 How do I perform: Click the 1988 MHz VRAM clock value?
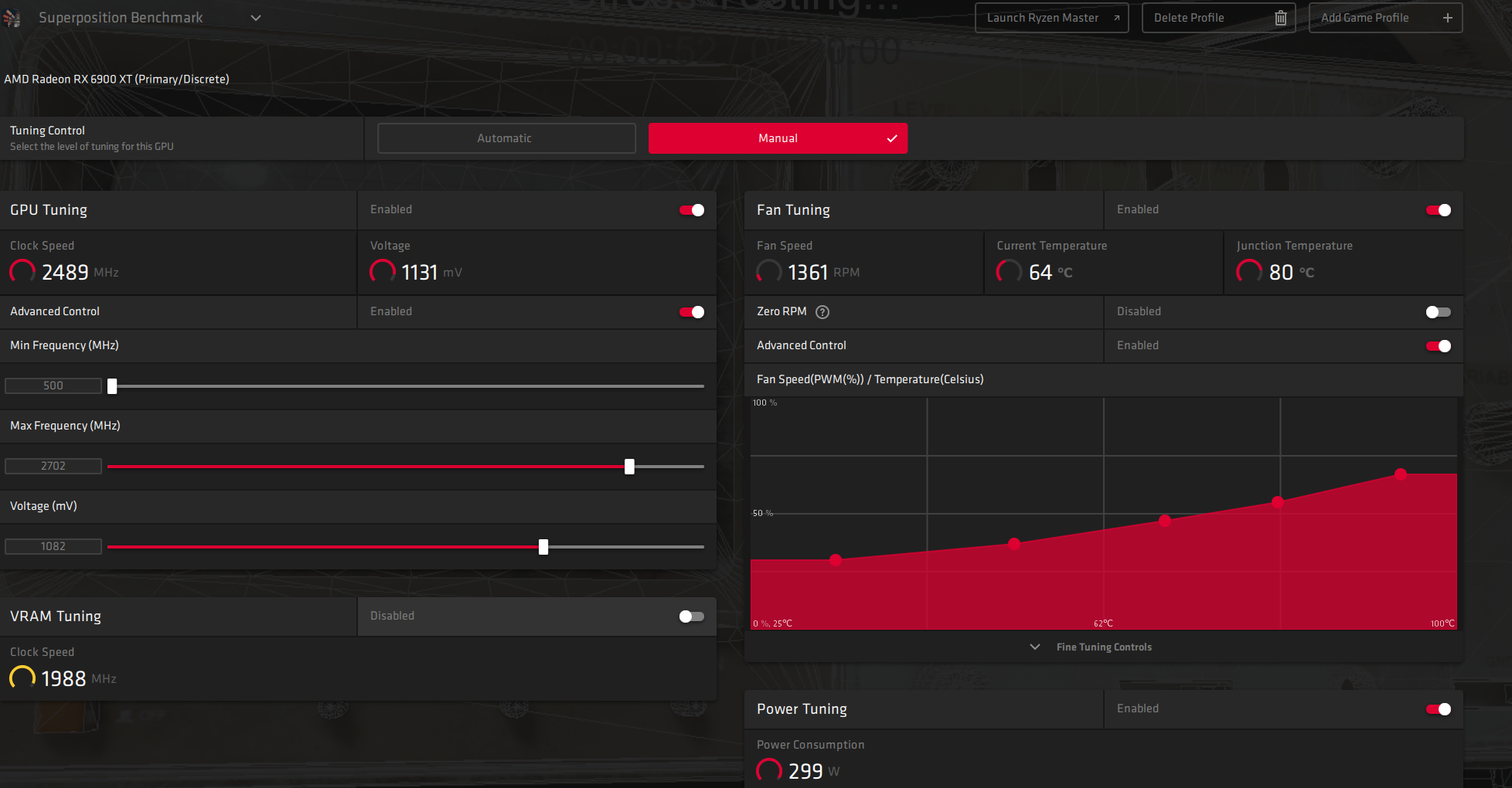pyautogui.click(x=79, y=678)
